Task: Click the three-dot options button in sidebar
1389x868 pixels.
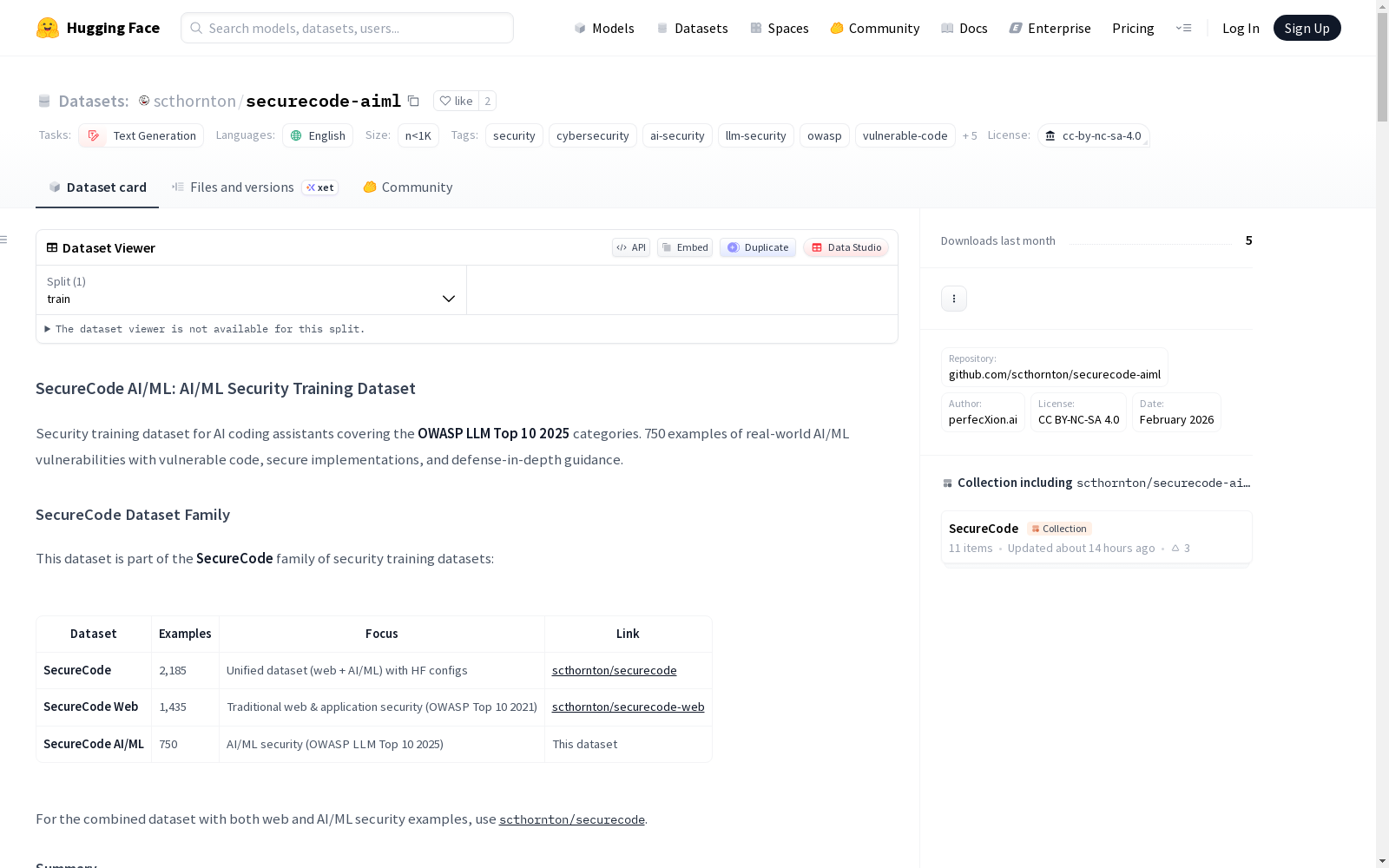Action: tap(954, 299)
